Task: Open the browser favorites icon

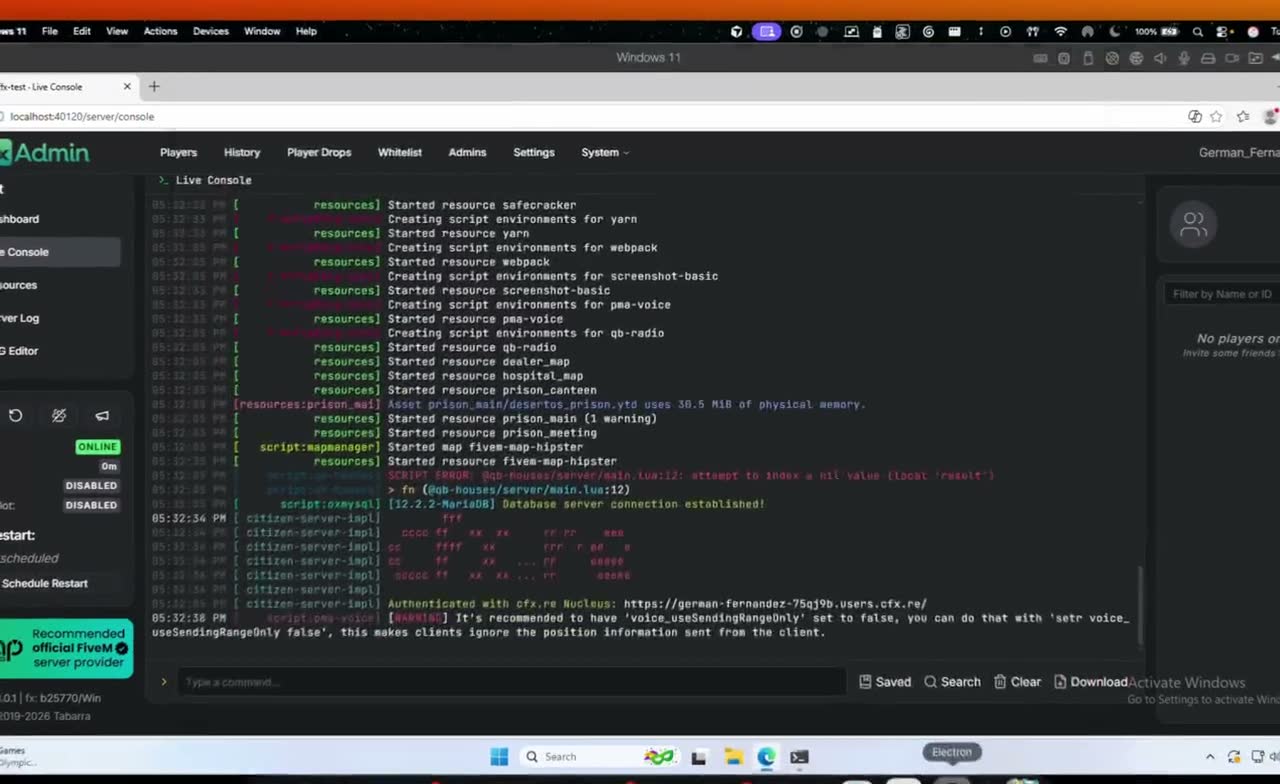Action: 1243,117
